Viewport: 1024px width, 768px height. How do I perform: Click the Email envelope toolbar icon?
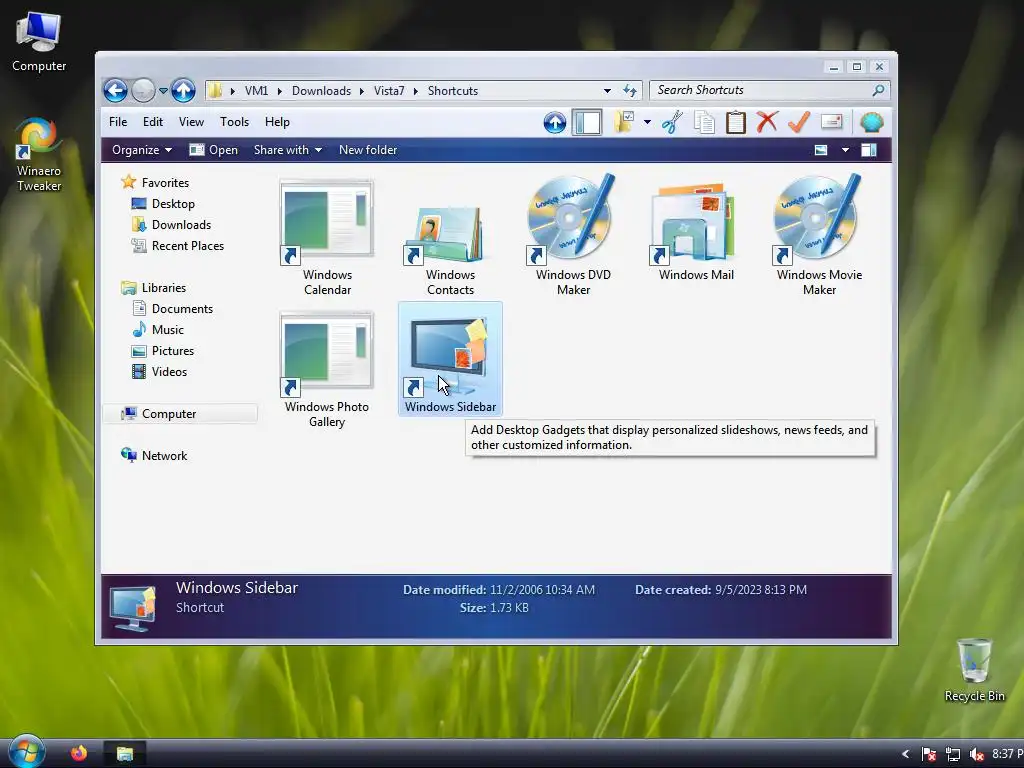(831, 122)
